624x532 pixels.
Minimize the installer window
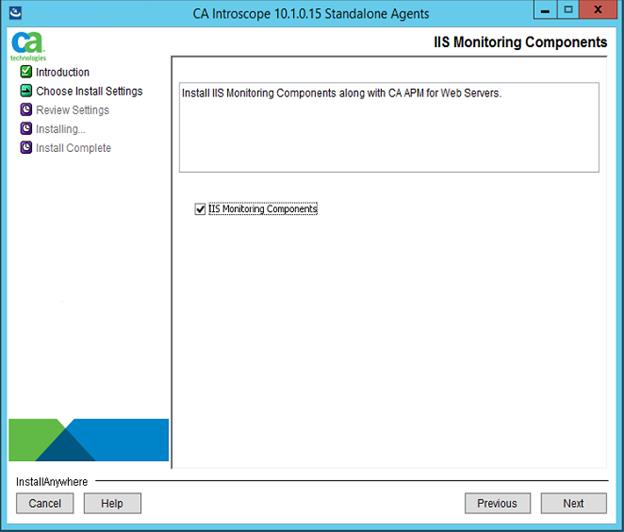tap(545, 10)
